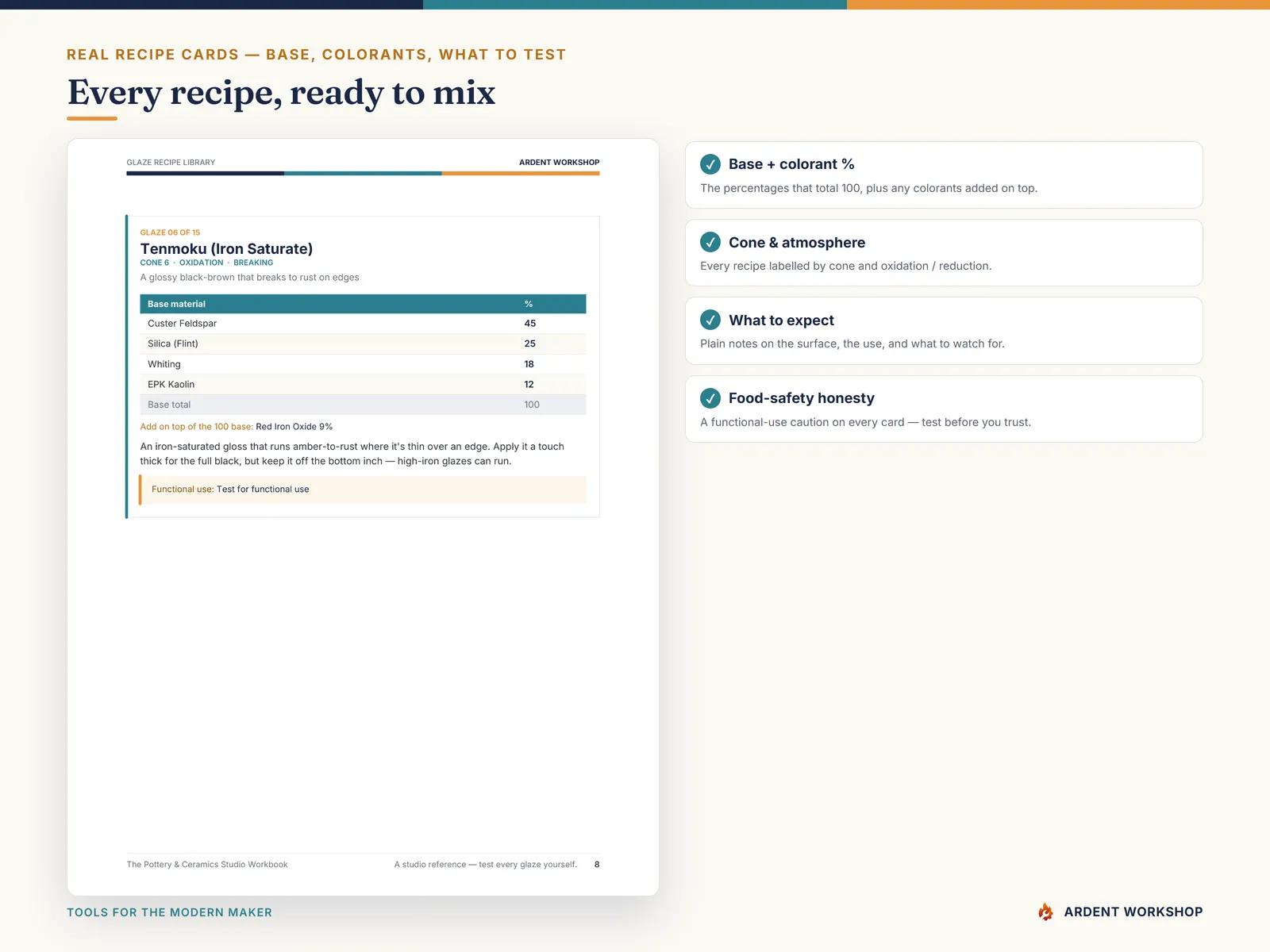This screenshot has width=1270, height=952.
Task: Click the 'Silica (Flint)' row label
Action: pos(172,344)
